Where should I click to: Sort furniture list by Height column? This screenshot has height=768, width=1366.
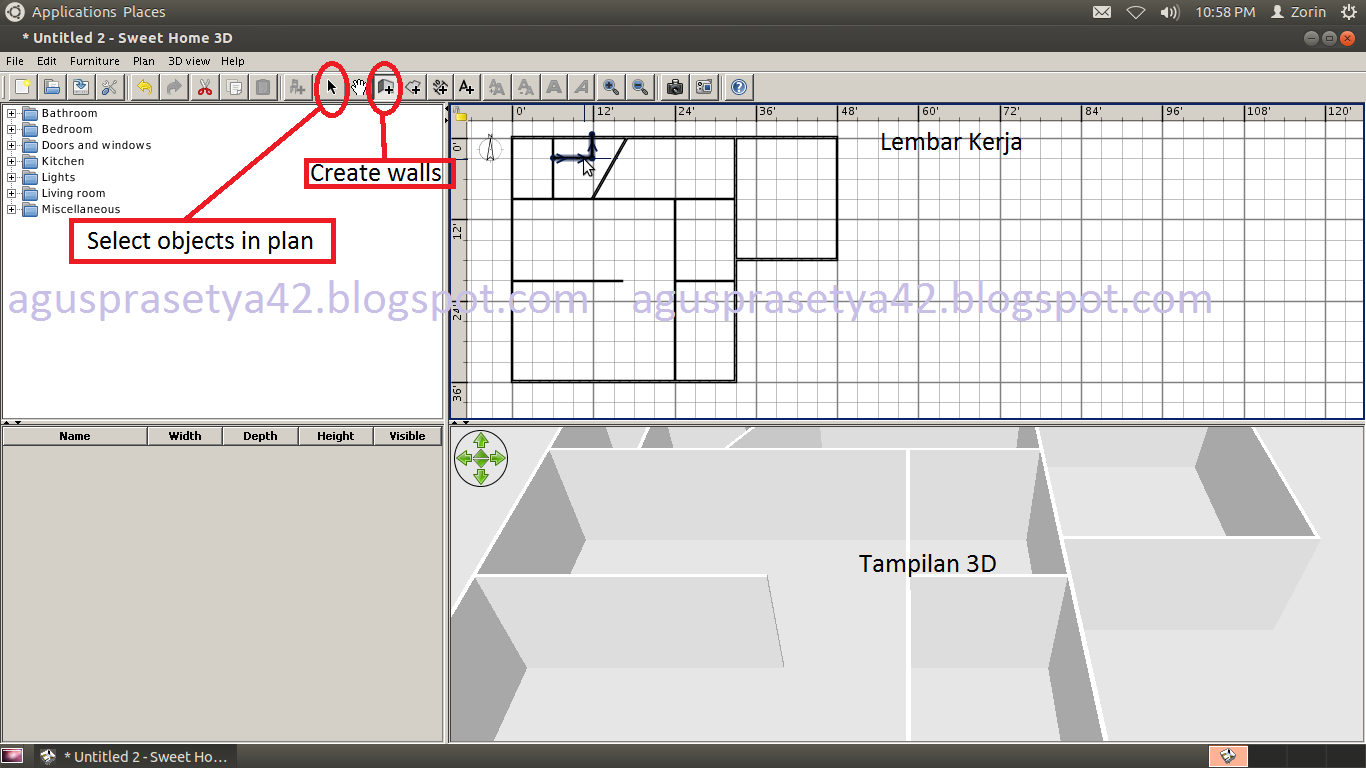click(336, 436)
